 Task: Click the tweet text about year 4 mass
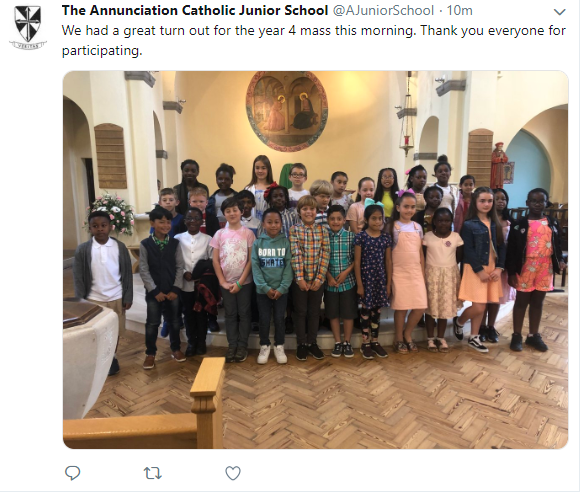click(314, 40)
